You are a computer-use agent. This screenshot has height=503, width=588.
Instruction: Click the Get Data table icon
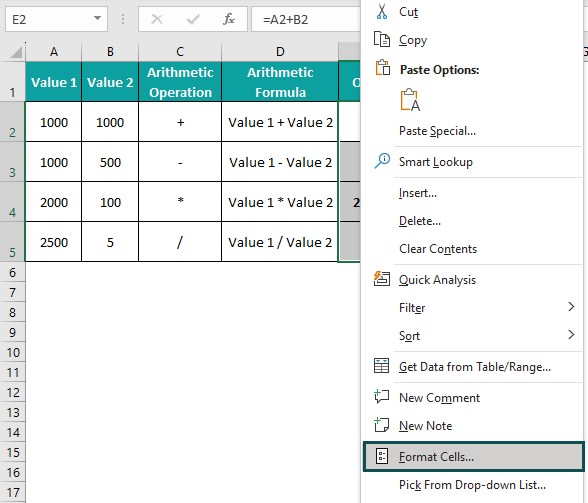(x=381, y=366)
